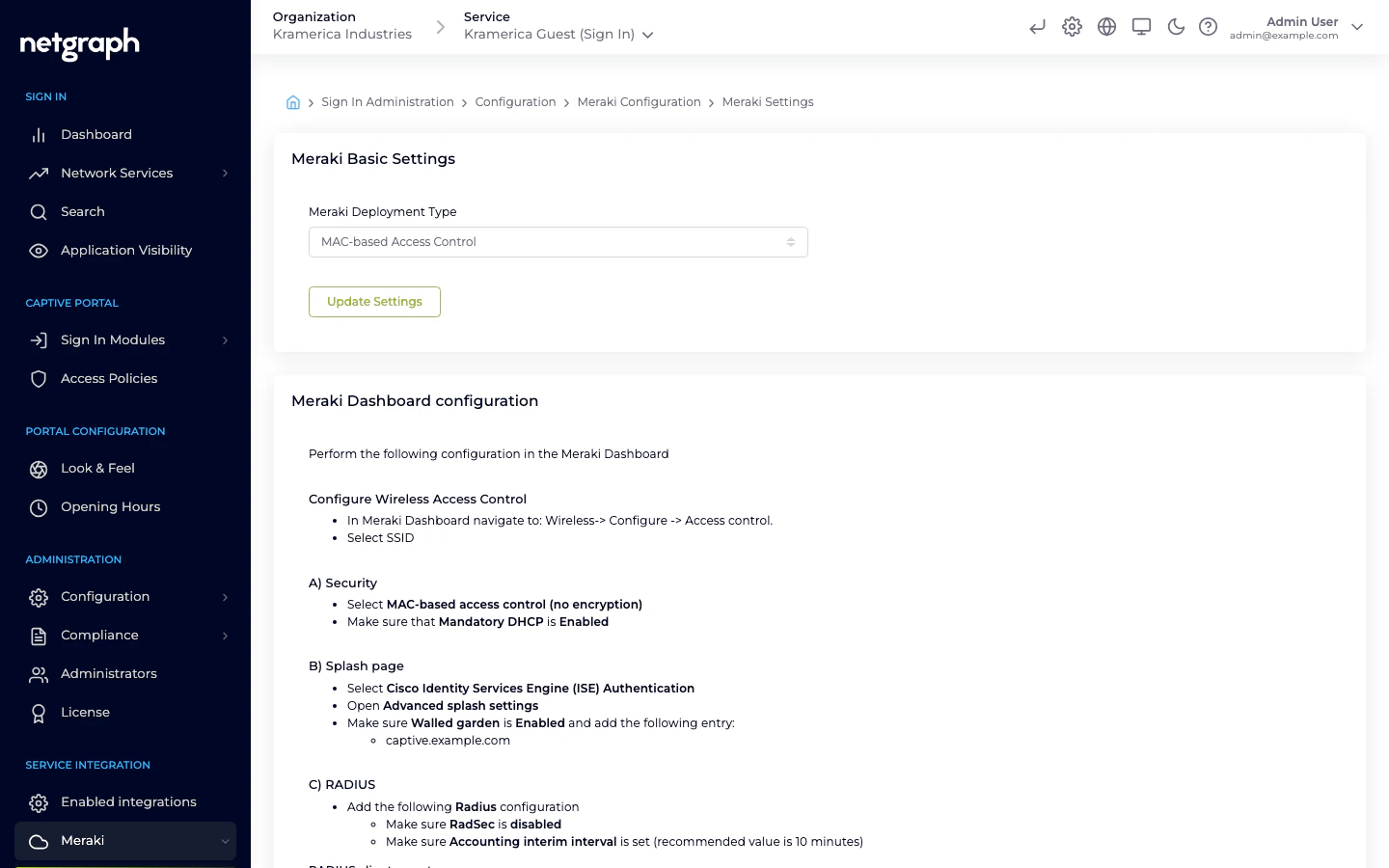Open the Meraki Configuration breadcrumb link
The image size is (1389, 868).
tap(639, 101)
